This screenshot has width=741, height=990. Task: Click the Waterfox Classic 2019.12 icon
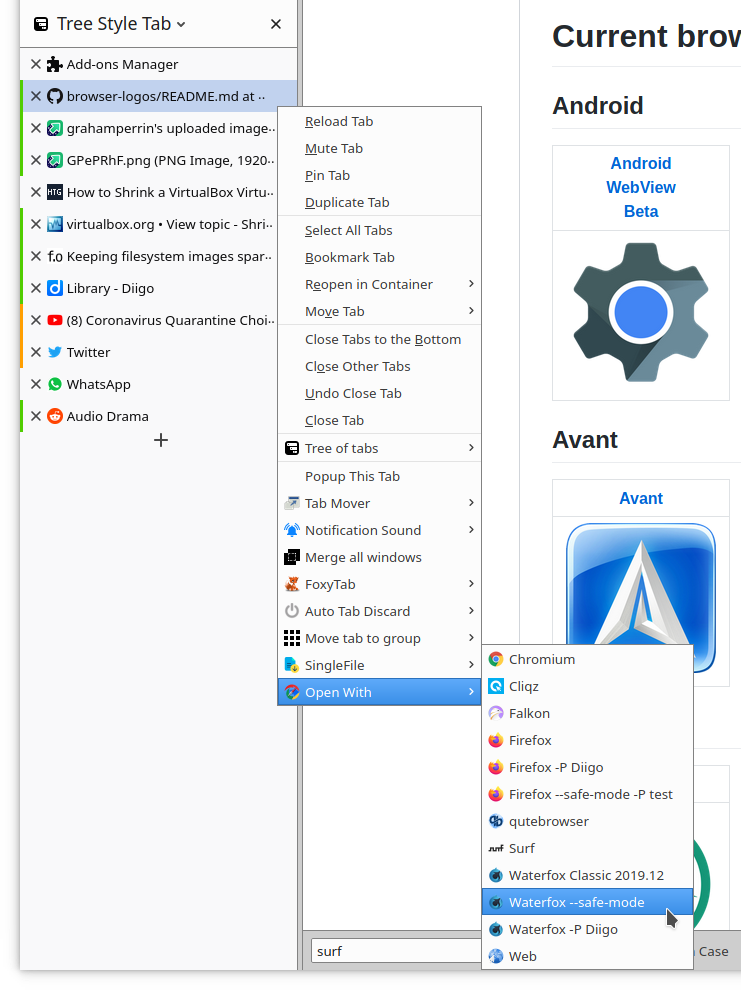[x=496, y=876]
